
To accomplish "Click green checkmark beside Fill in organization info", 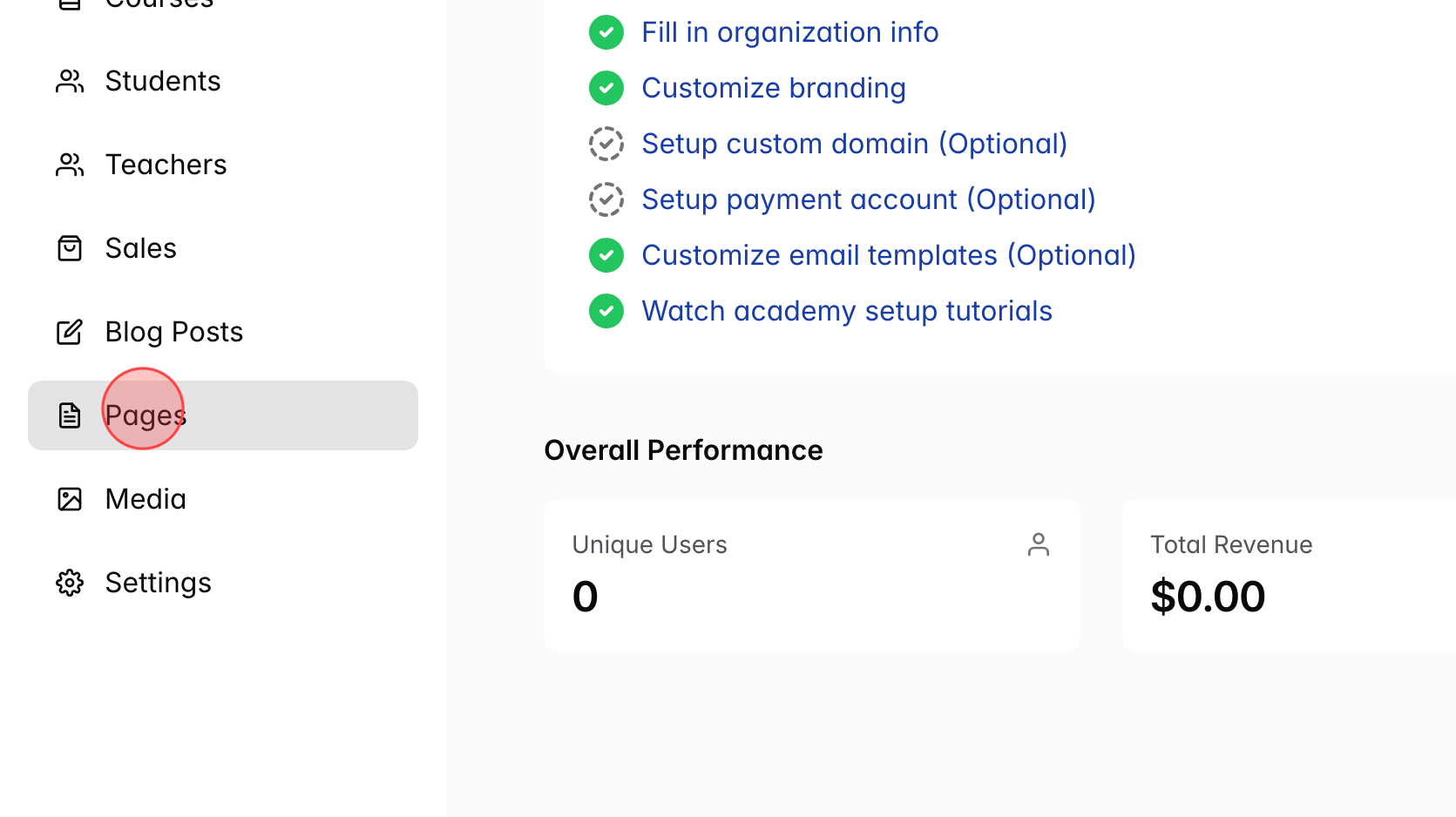I will (x=606, y=32).
